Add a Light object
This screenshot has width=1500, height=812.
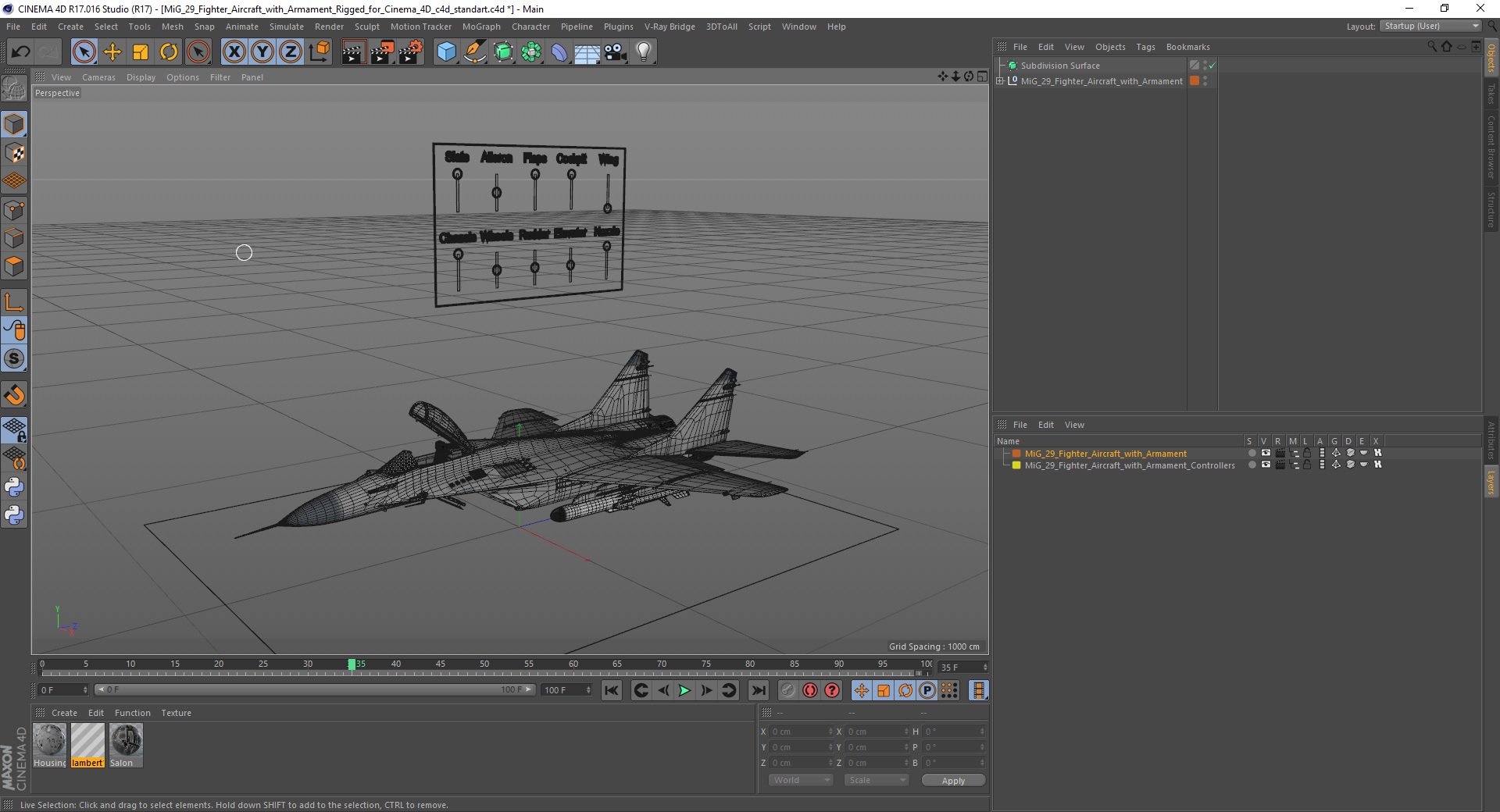(x=644, y=52)
